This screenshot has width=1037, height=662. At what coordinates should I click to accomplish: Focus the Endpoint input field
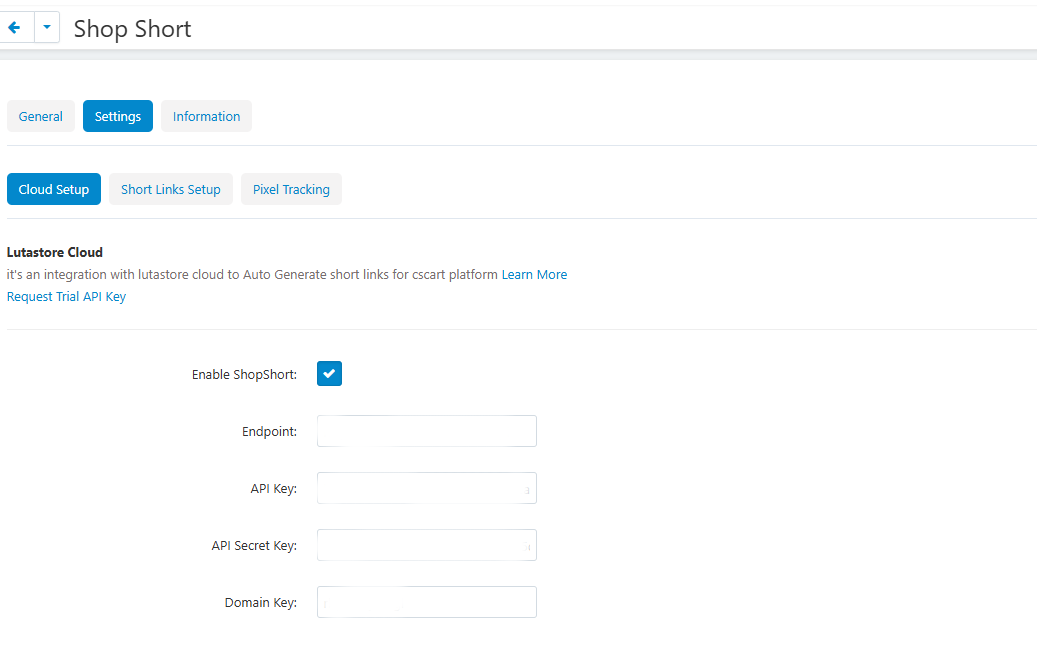click(427, 431)
